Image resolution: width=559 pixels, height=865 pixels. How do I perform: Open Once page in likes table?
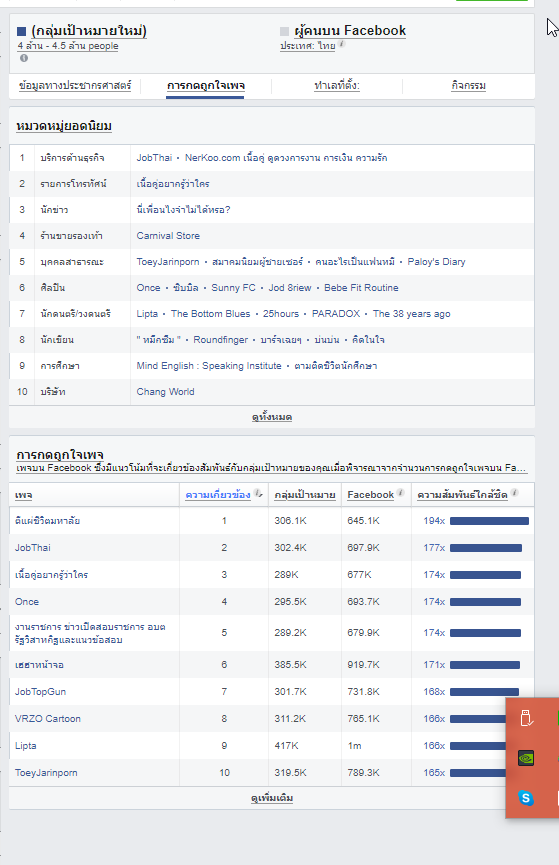[x=26, y=602]
